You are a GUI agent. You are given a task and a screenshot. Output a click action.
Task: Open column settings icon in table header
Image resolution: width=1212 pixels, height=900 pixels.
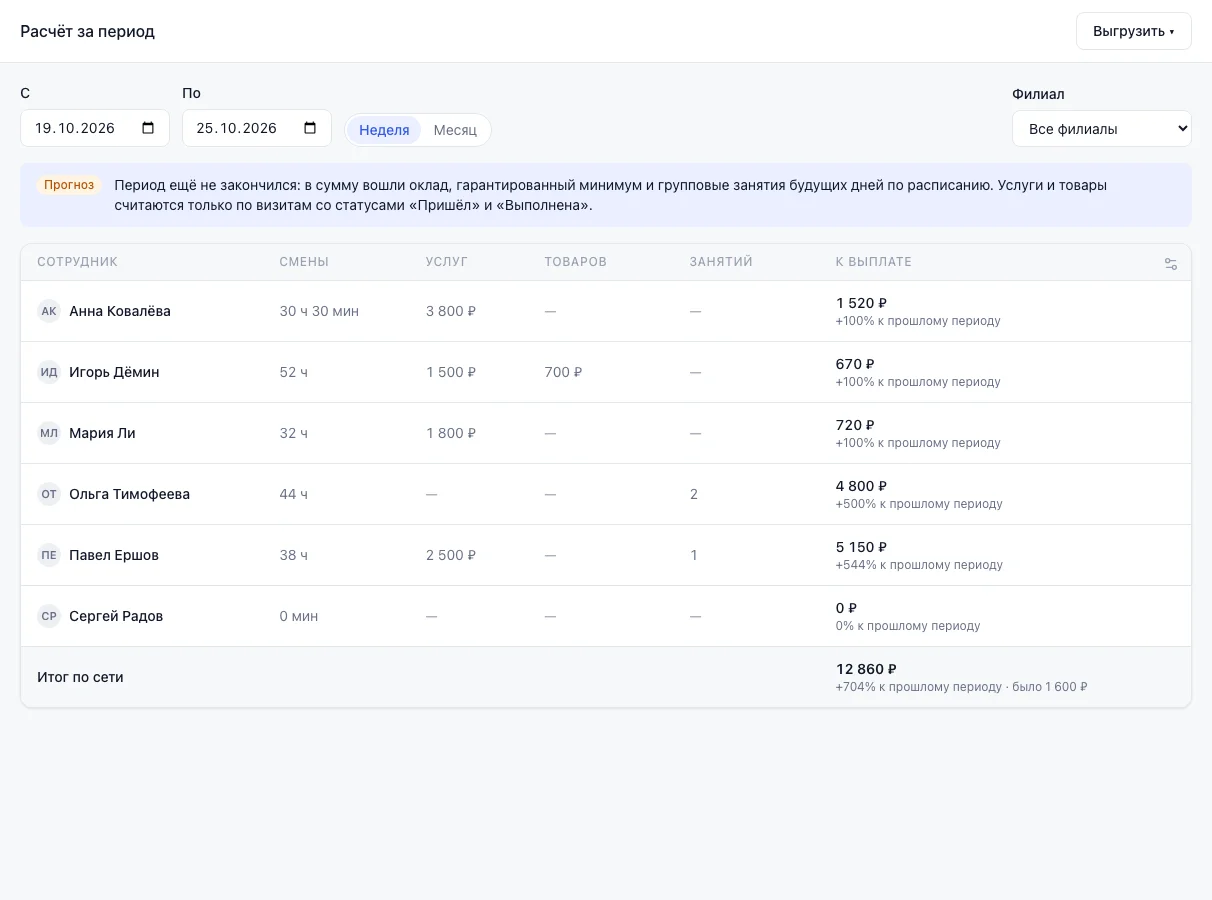[1171, 264]
